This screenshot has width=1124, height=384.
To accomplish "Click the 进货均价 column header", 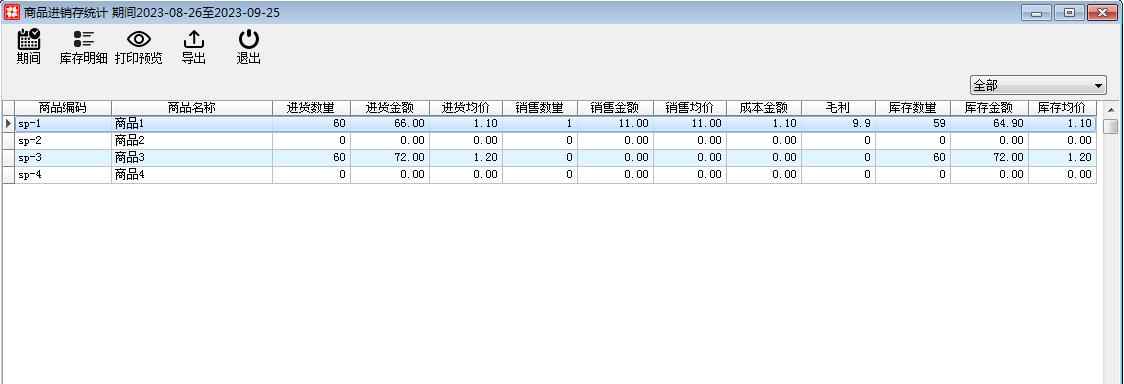I will (x=466, y=108).
